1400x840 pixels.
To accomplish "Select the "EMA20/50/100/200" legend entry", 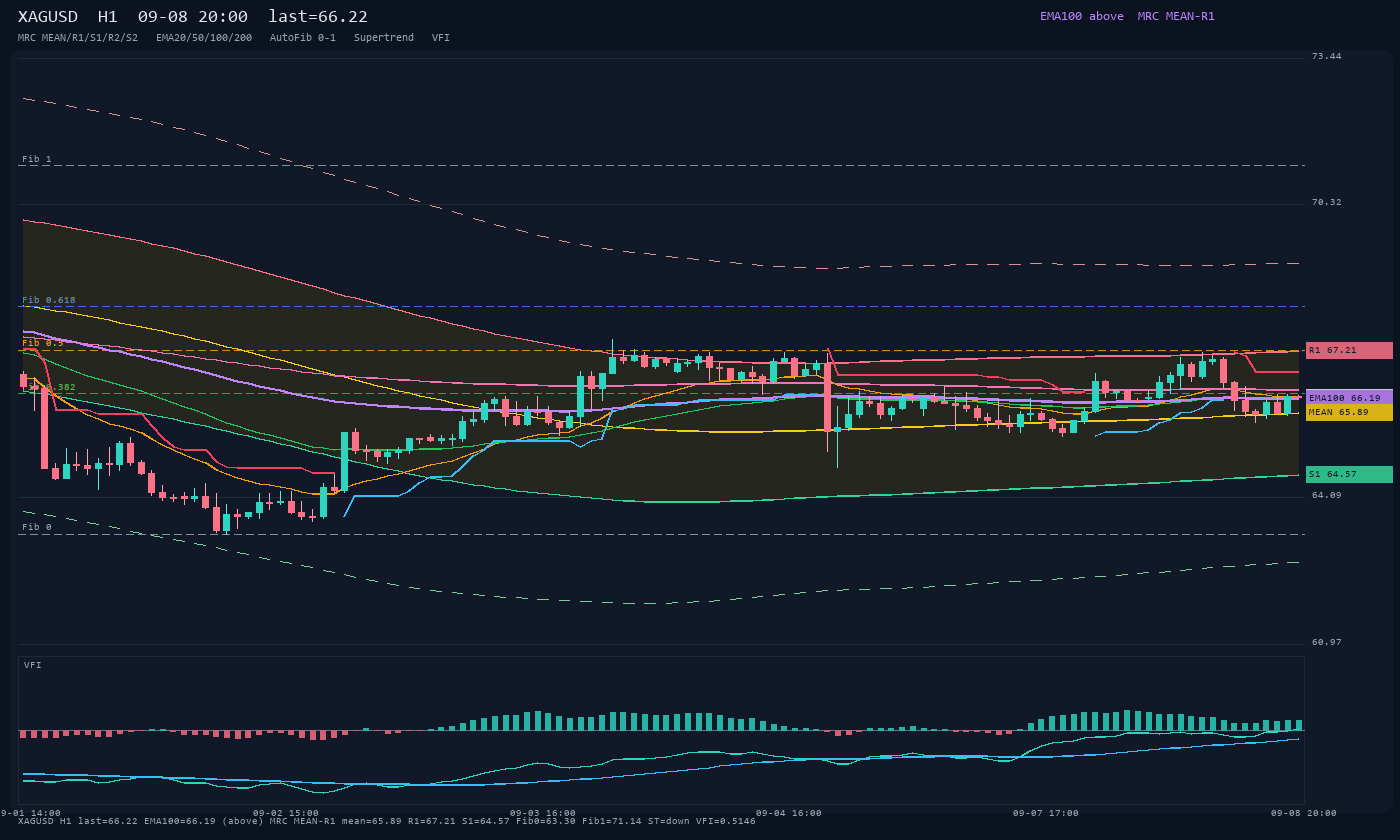I will point(204,38).
